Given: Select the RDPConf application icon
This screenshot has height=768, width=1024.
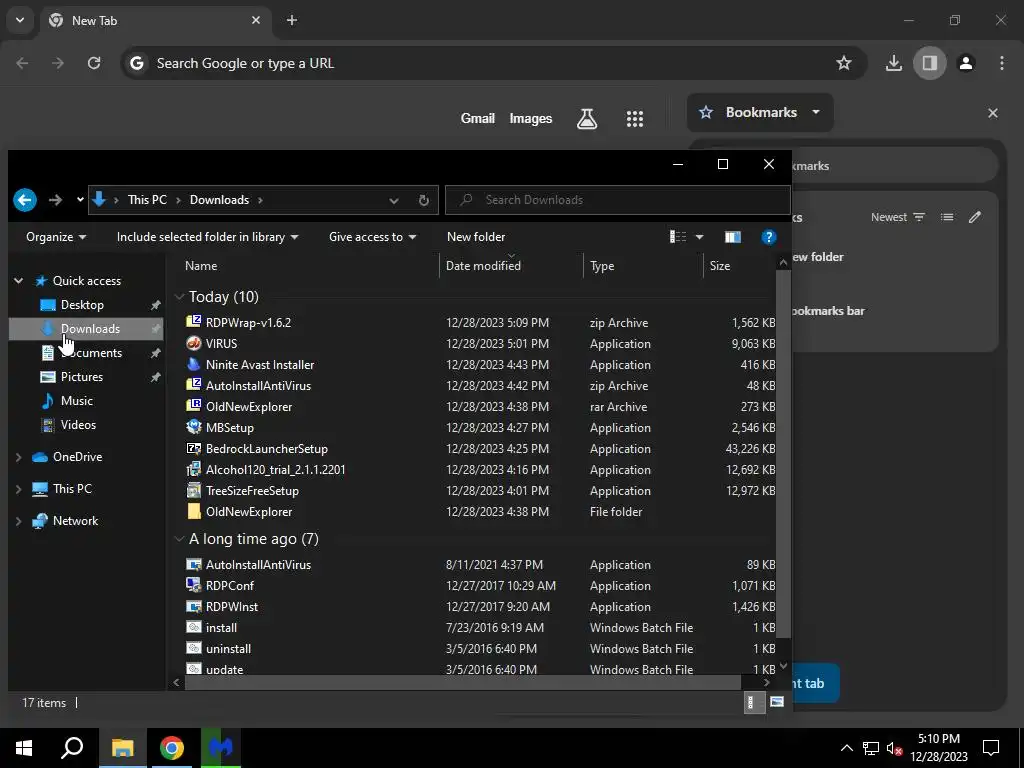Looking at the screenshot, I should click(193, 585).
